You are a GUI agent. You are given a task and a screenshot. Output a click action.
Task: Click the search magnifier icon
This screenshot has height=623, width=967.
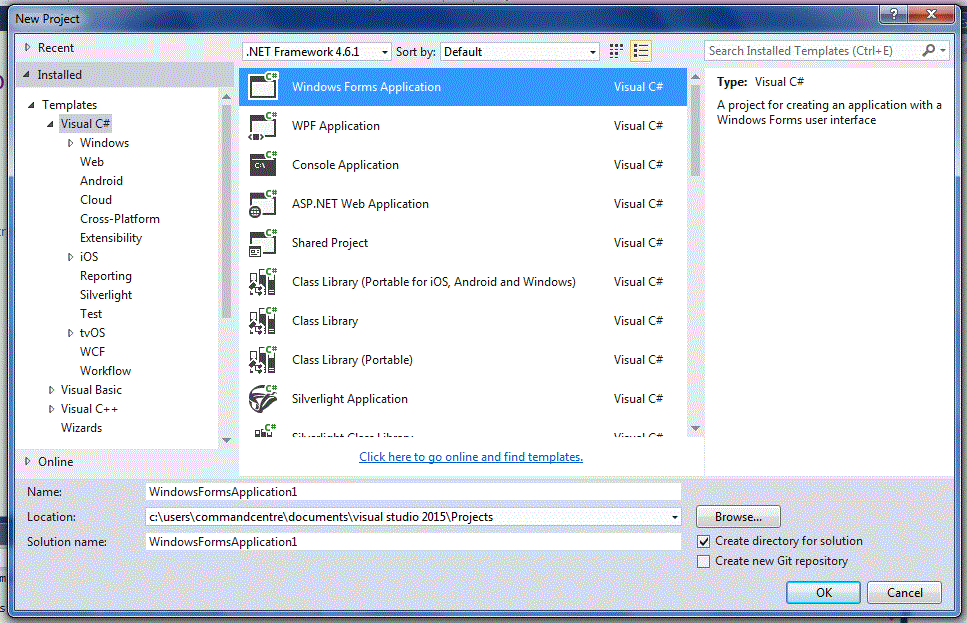[x=928, y=51]
